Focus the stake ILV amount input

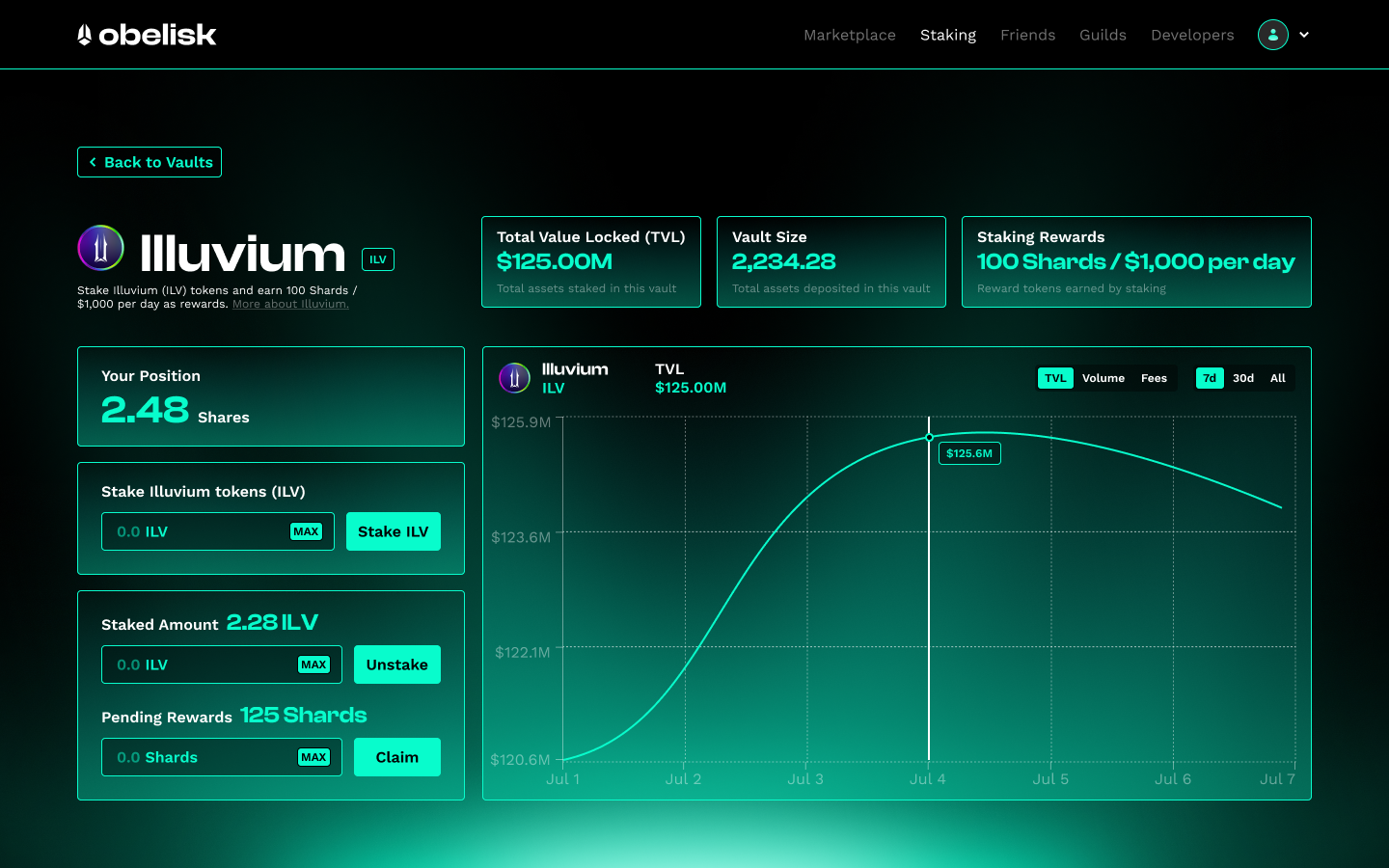pos(218,531)
